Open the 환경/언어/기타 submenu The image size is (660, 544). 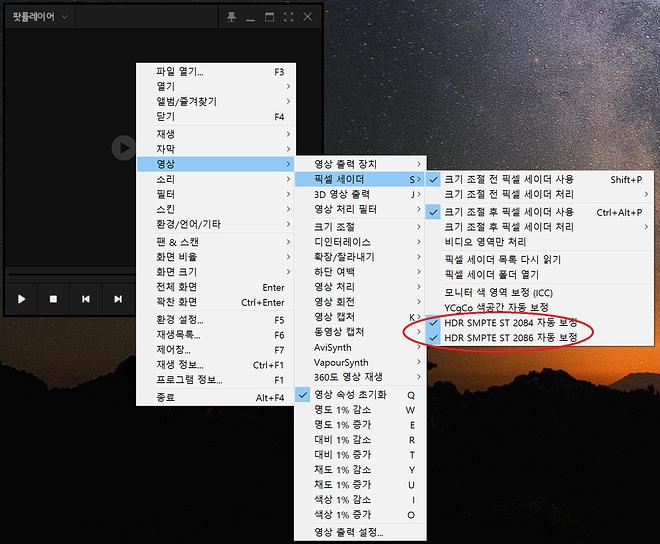pos(216,224)
